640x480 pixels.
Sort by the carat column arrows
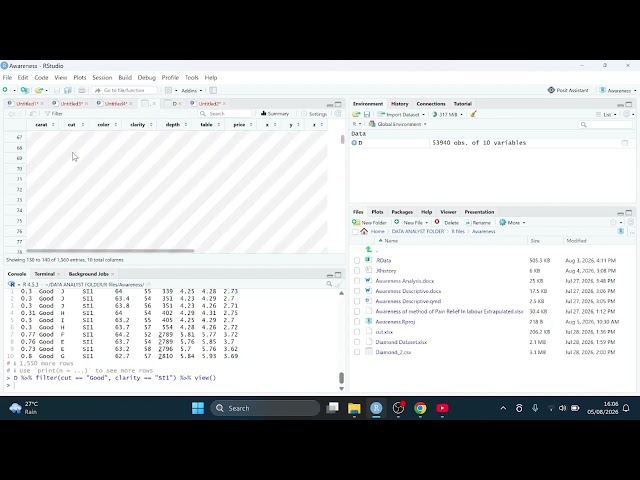[x=53, y=124]
